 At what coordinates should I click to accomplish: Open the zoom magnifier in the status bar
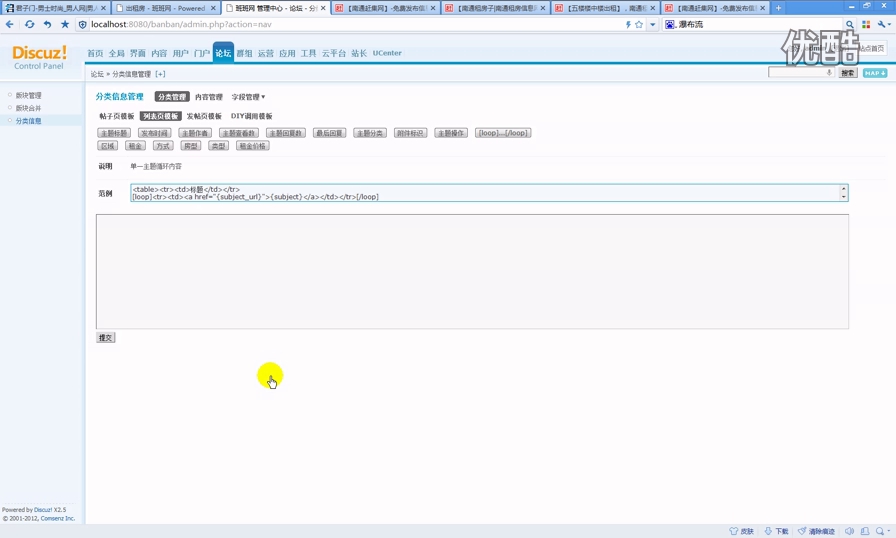(x=880, y=531)
